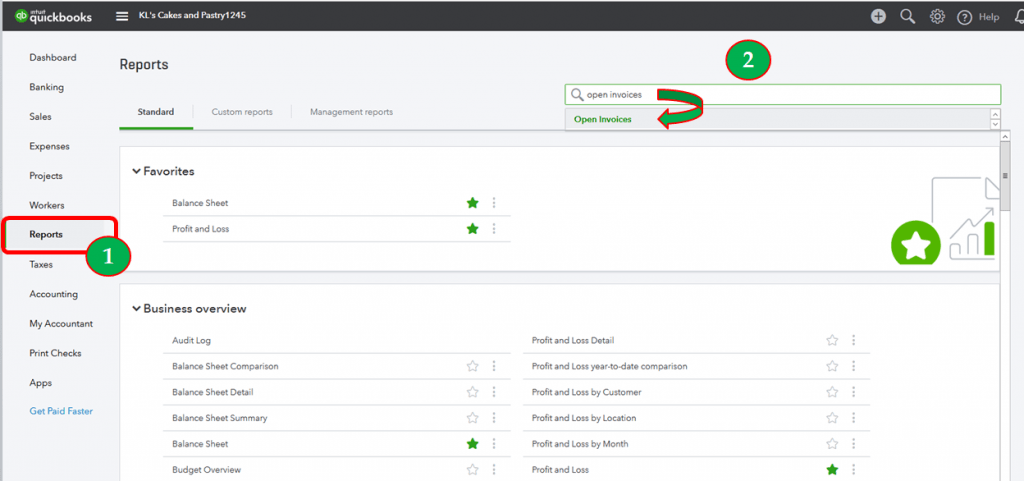
Task: Click the Get Paid Faster link
Action: (61, 412)
